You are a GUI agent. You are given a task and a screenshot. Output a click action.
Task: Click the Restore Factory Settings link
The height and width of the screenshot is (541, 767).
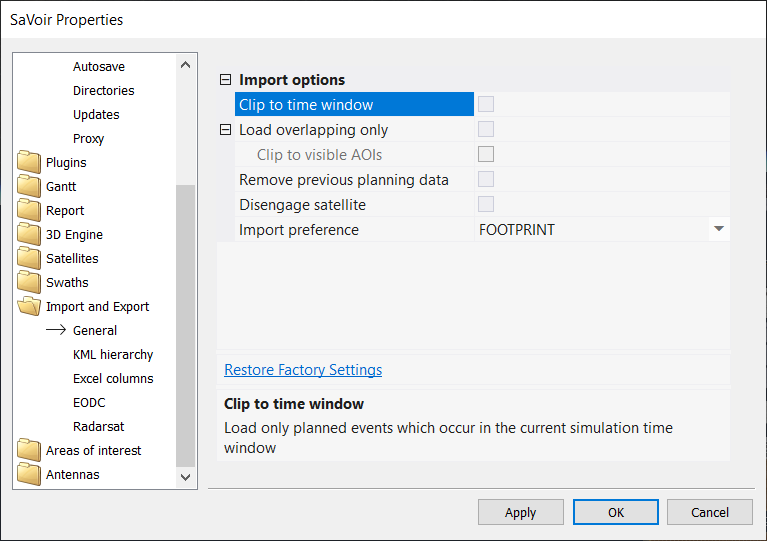303,370
